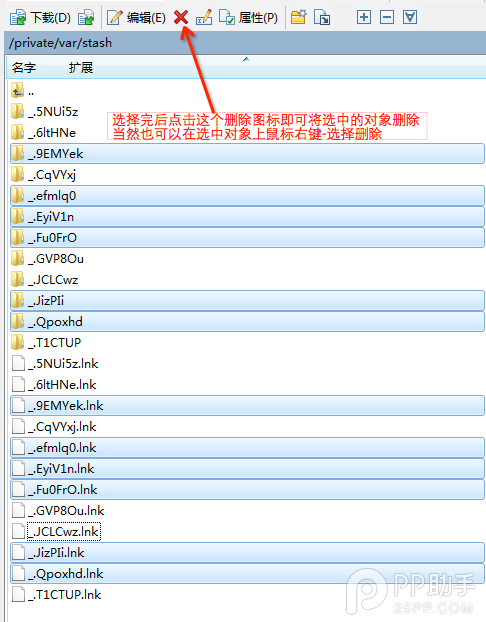This screenshot has height=622, width=486.
Task: Click file icon of _.T1CTUP.lnk row
Action: pyautogui.click(x=18, y=594)
